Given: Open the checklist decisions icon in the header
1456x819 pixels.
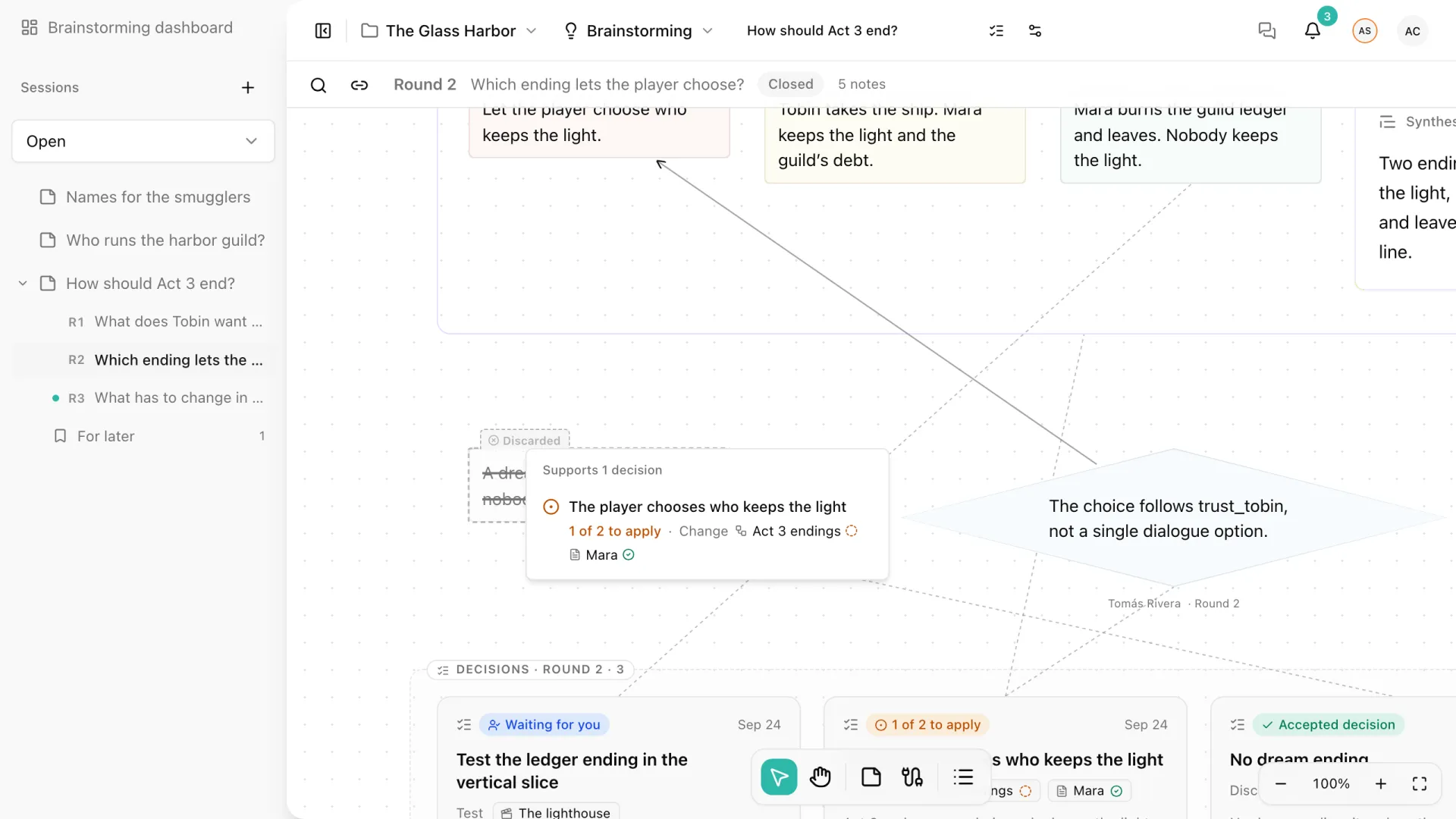Looking at the screenshot, I should (x=996, y=31).
